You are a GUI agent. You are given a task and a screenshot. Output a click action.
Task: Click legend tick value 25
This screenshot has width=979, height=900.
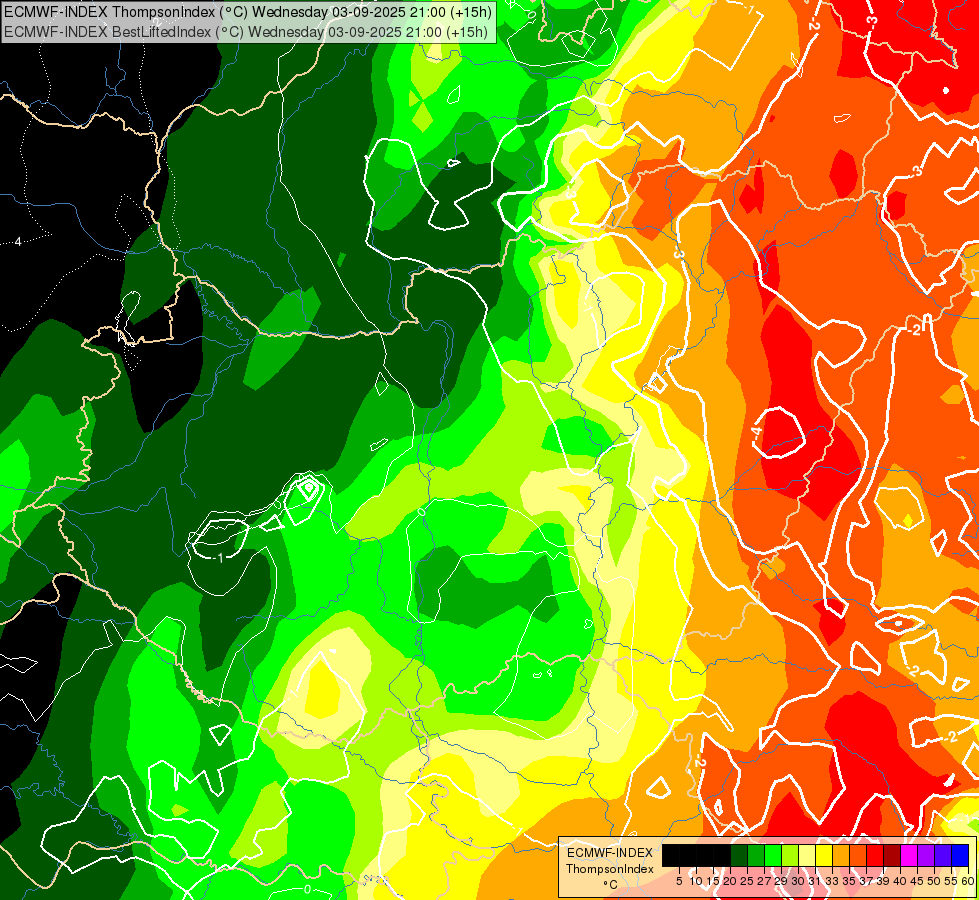[x=747, y=881]
